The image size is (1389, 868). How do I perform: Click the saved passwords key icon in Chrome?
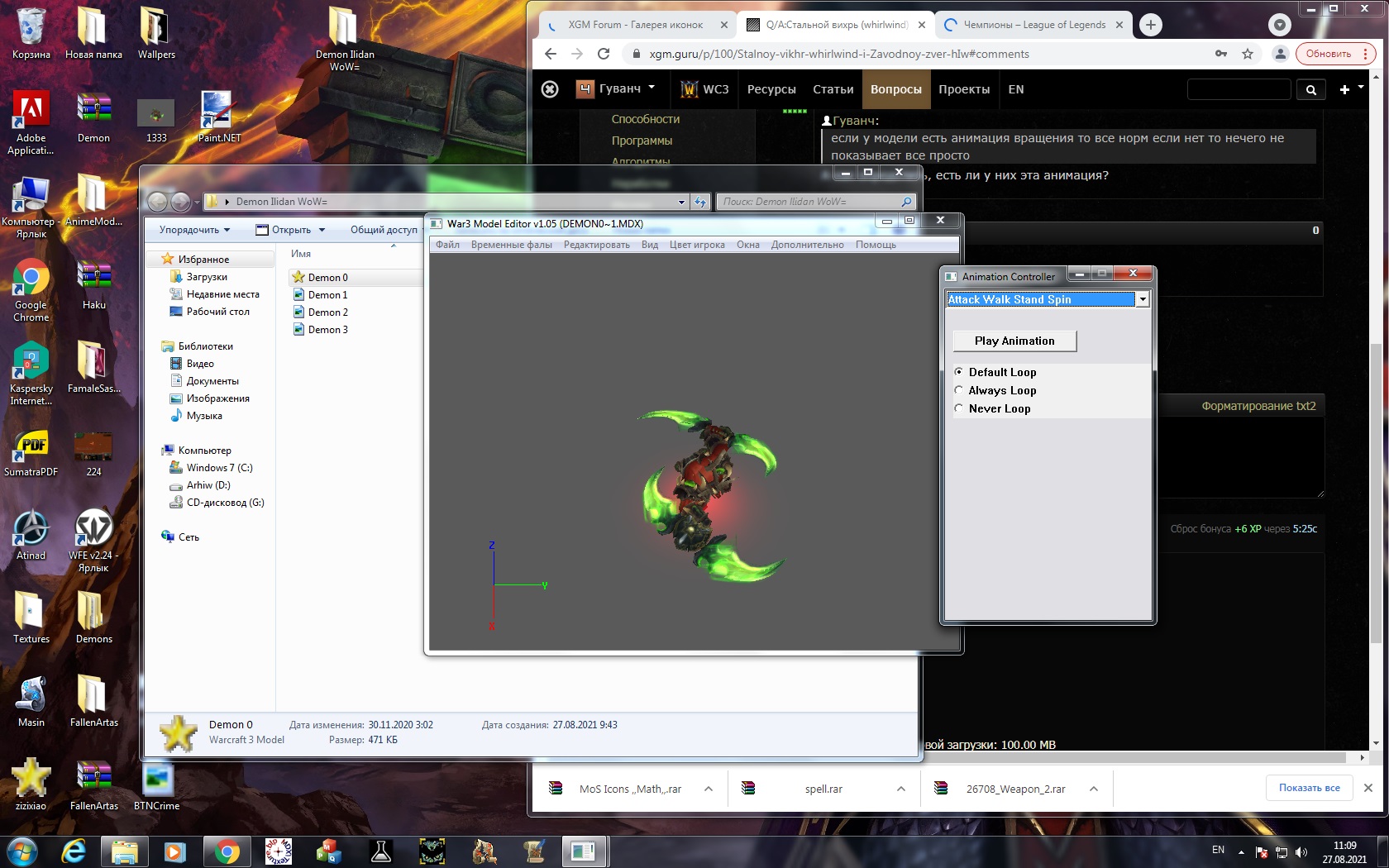click(1220, 54)
